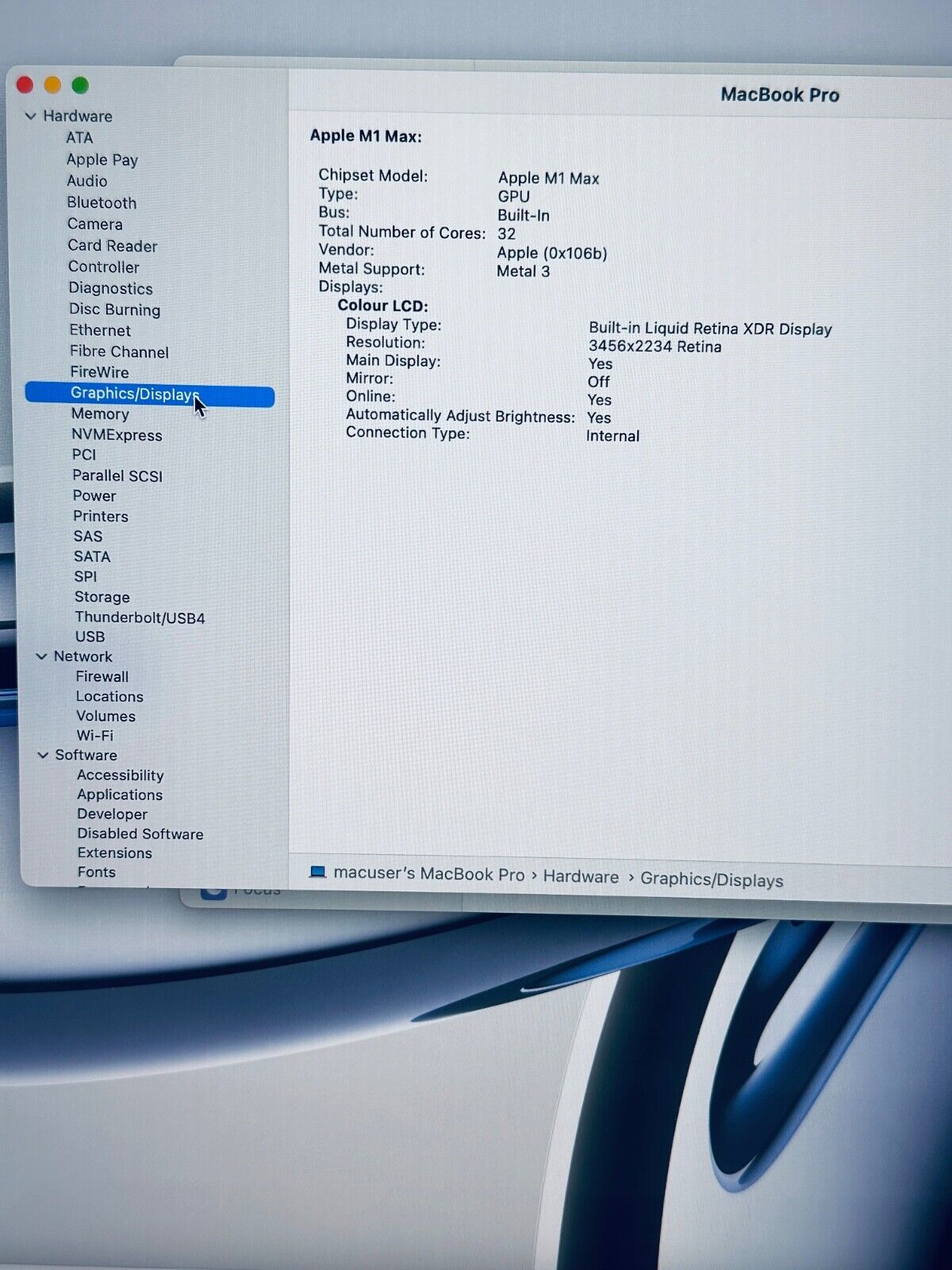The height and width of the screenshot is (1270, 952).
Task: Click the "Colour LCD:" display heading
Action: click(382, 306)
